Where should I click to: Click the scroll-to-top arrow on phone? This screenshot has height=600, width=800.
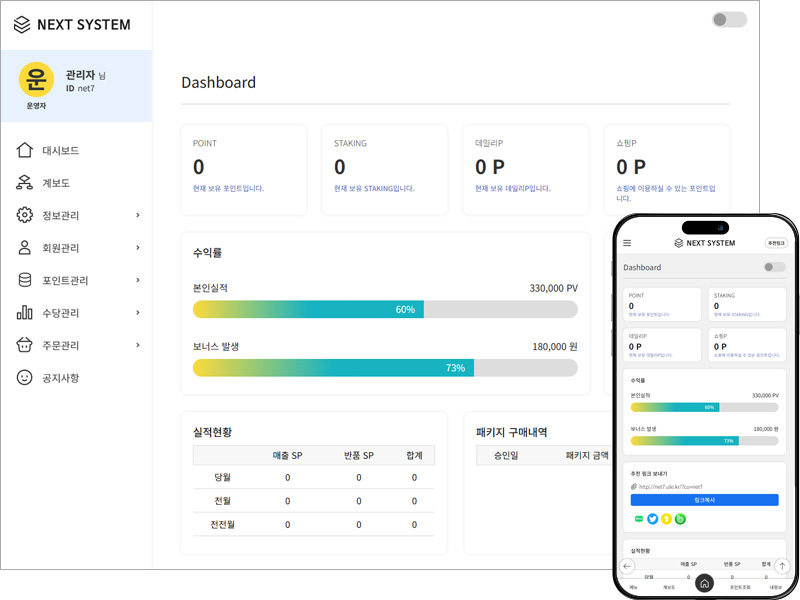coord(782,566)
